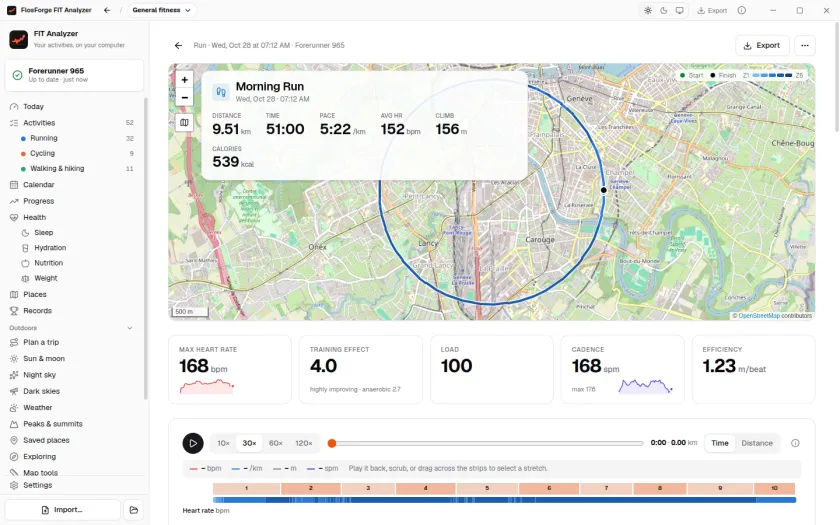Open the OpenStreetMap attribution link
The height and width of the screenshot is (525, 840).
tap(759, 316)
